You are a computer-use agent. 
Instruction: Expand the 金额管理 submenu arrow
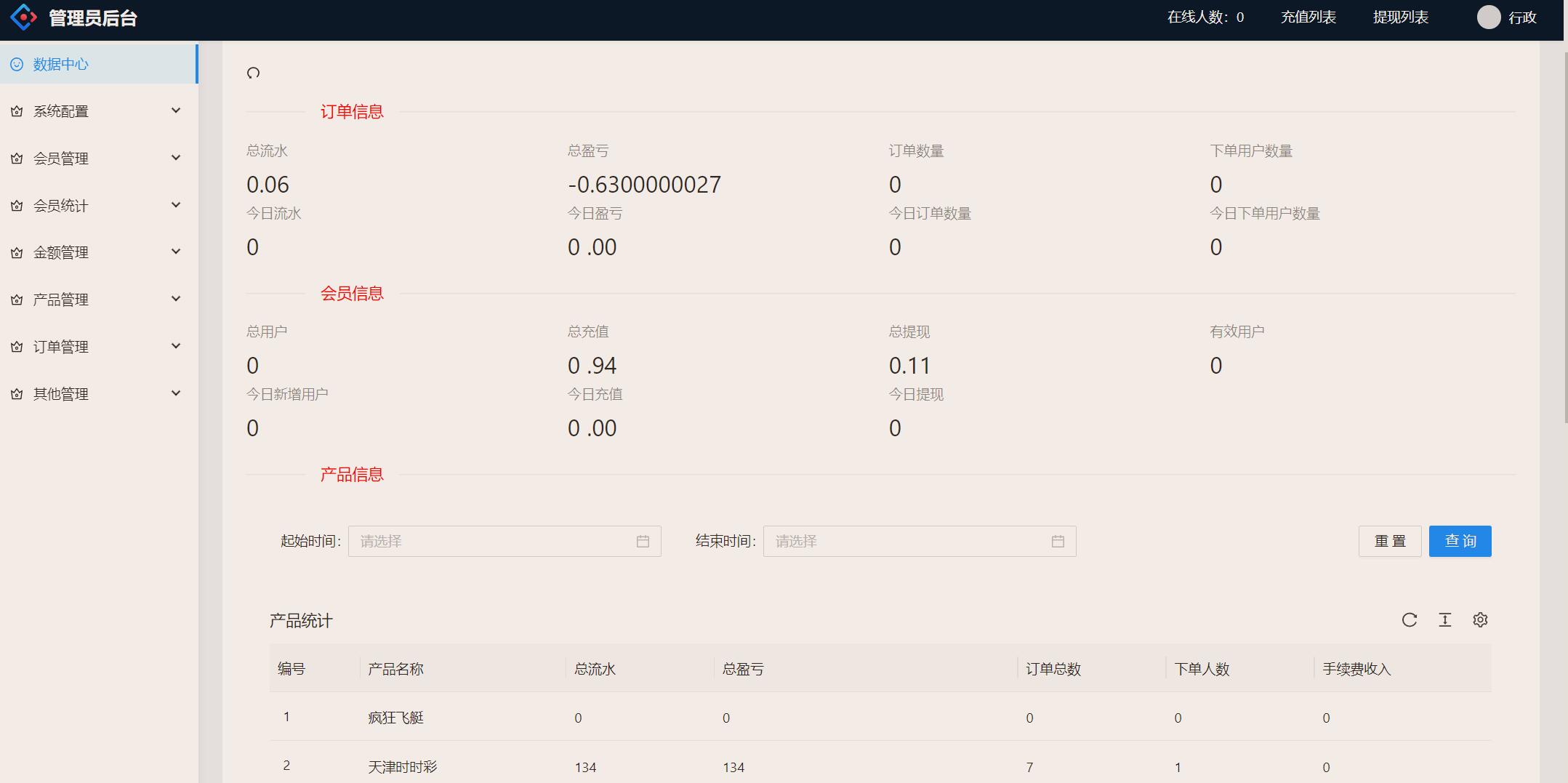pyautogui.click(x=175, y=252)
